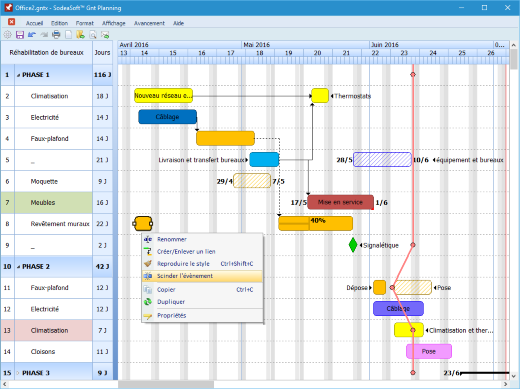
Task: Click the blue Undo arrow icon
Action: (32, 35)
